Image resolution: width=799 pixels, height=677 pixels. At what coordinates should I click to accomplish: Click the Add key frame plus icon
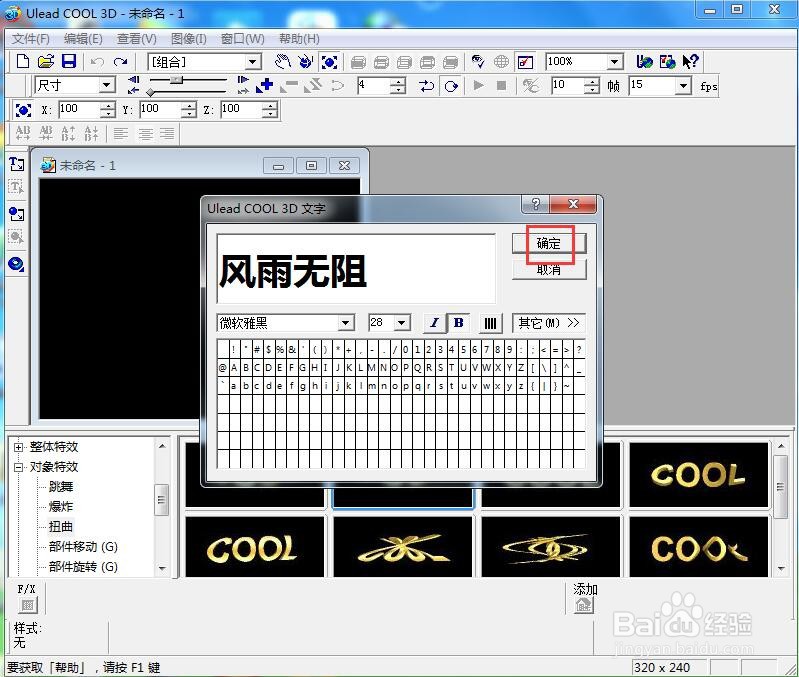point(264,86)
